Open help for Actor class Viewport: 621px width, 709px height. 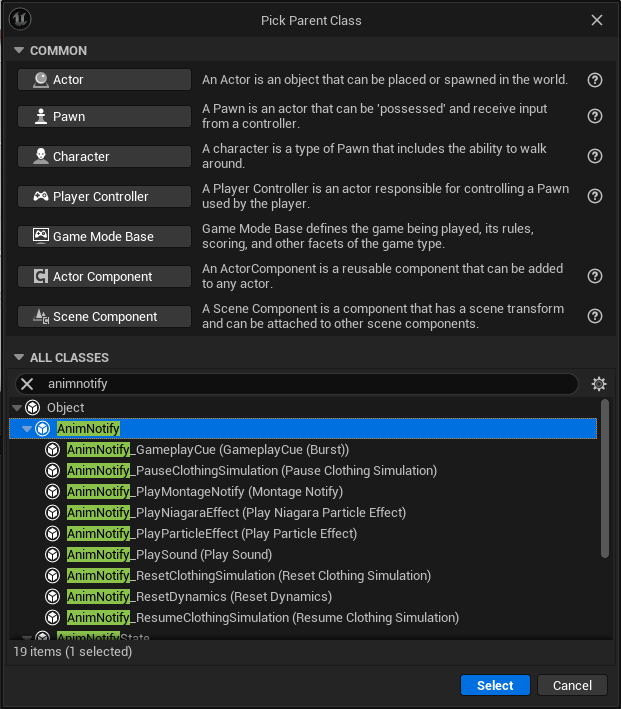pyautogui.click(x=595, y=80)
